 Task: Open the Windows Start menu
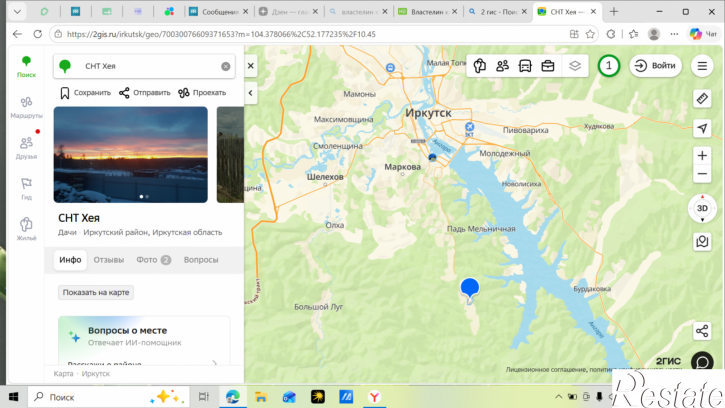pos(14,397)
